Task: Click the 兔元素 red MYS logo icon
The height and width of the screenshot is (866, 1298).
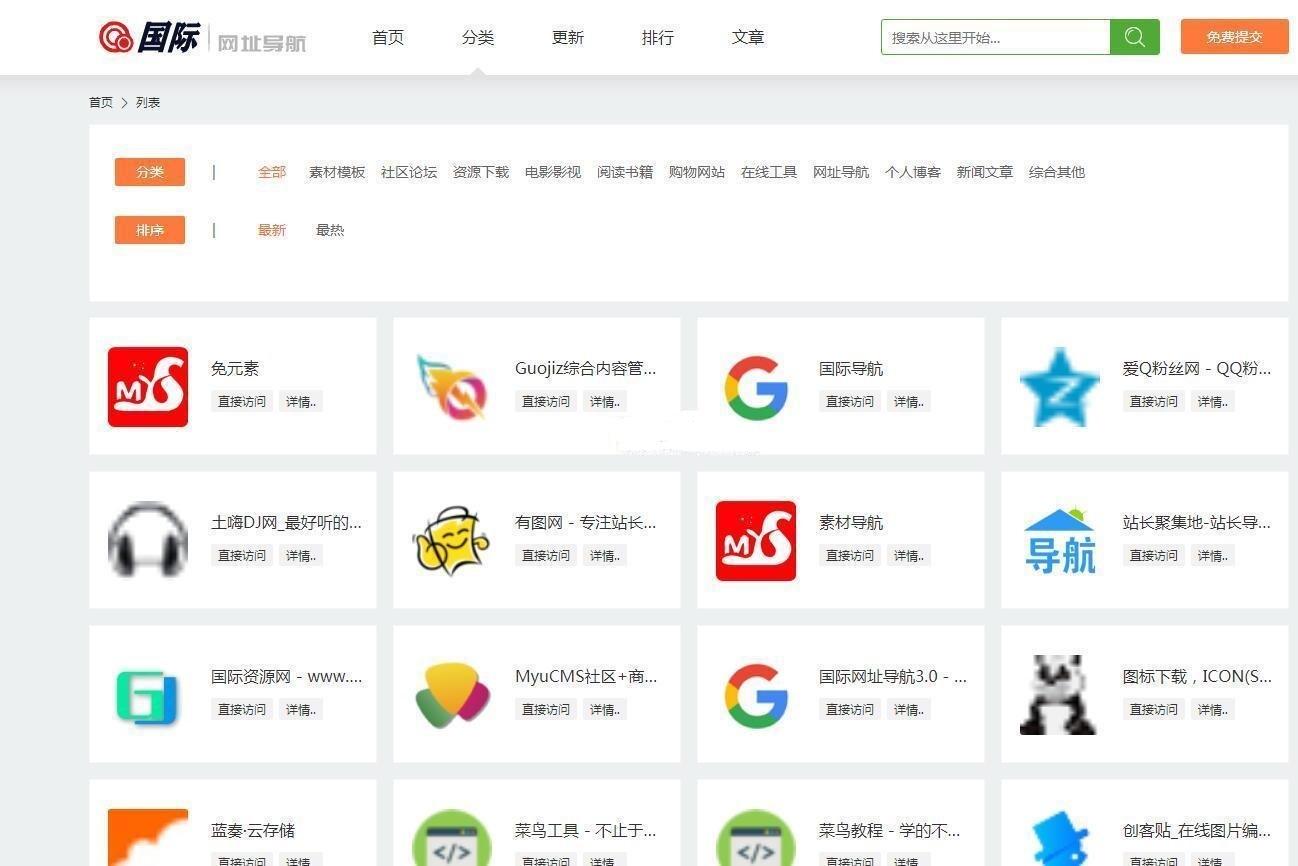Action: pos(147,386)
